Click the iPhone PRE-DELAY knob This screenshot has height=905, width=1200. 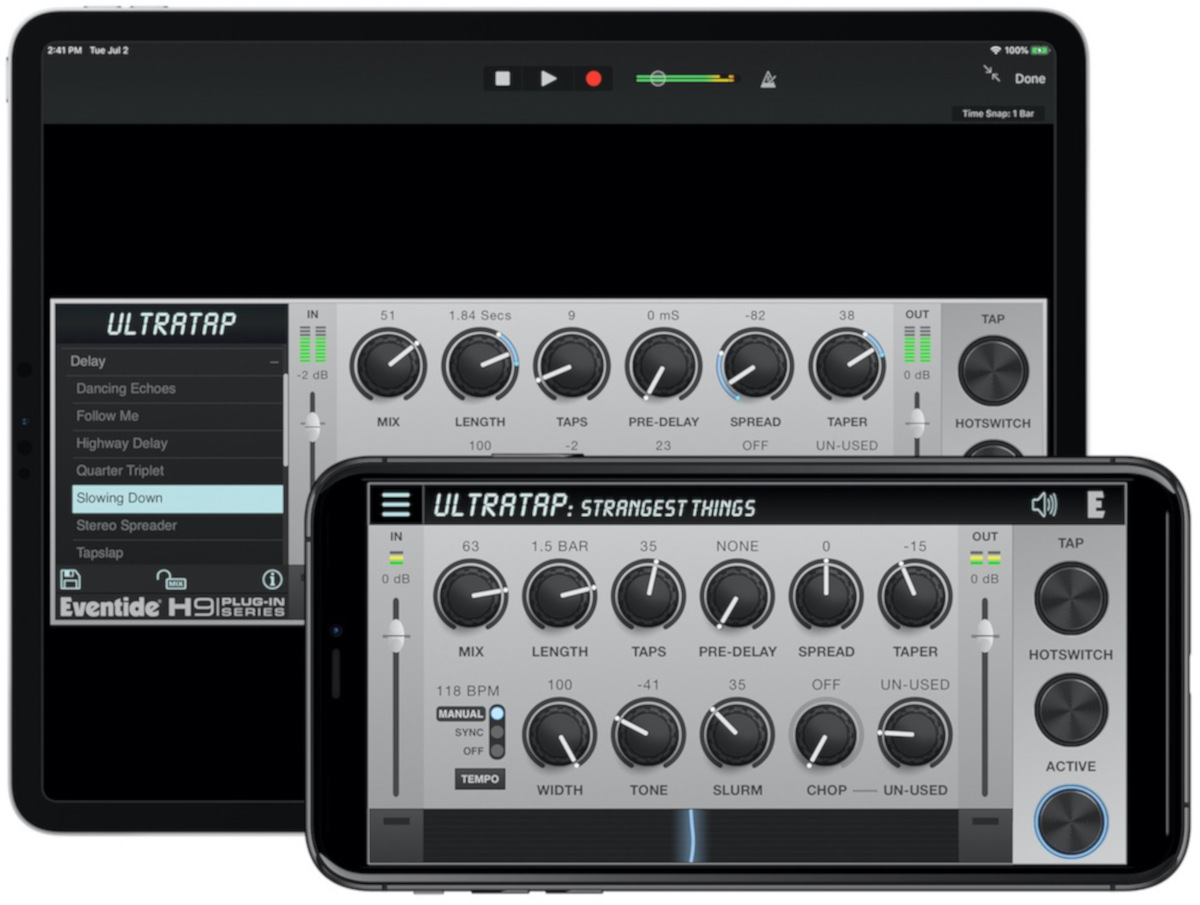[738, 596]
